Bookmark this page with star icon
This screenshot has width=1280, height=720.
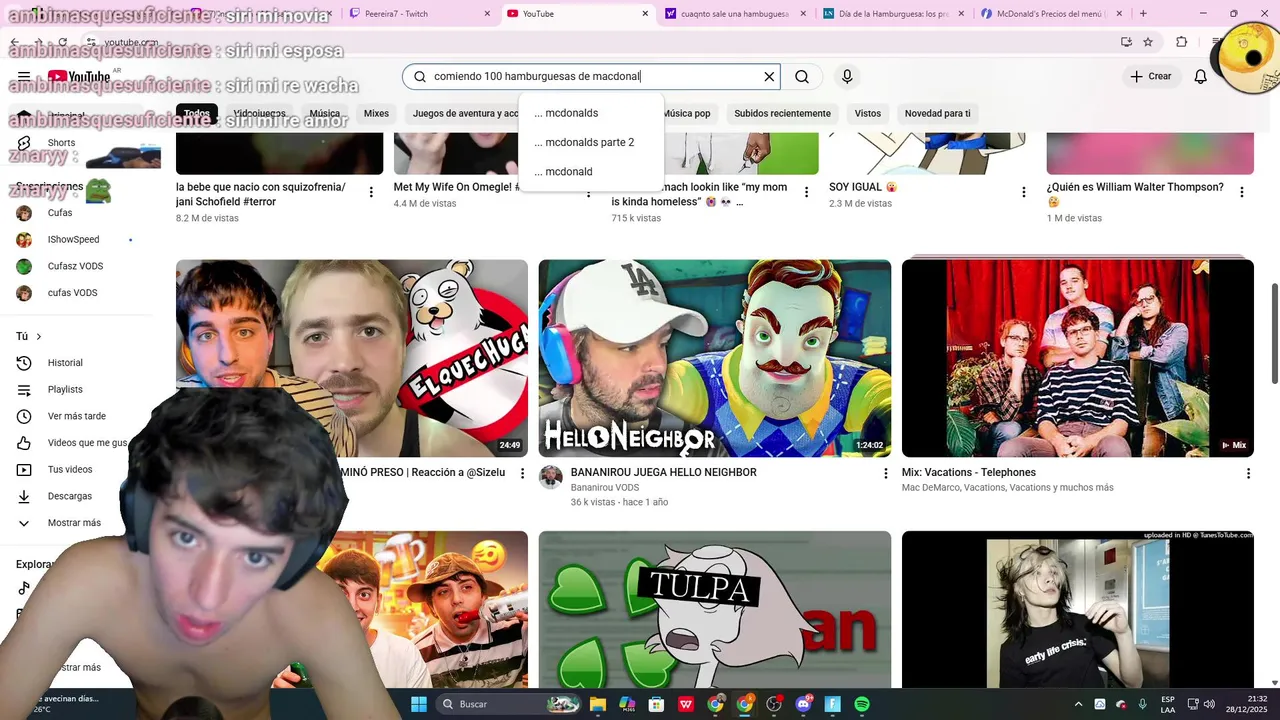tap(1148, 42)
